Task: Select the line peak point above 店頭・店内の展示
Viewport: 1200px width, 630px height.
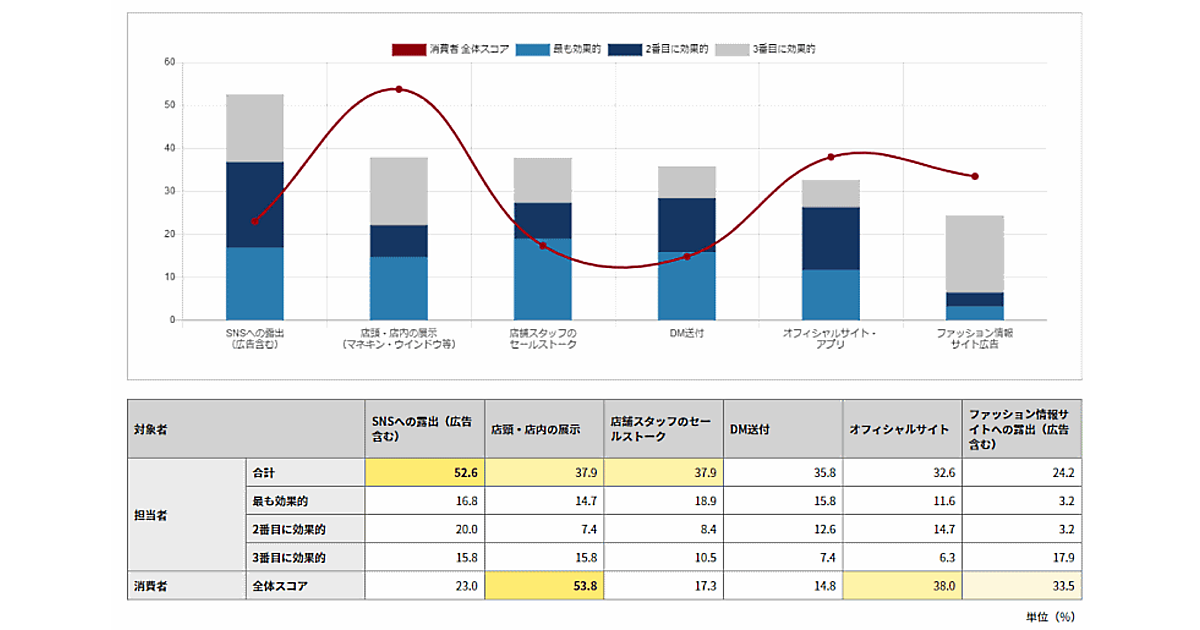Action: [x=399, y=89]
